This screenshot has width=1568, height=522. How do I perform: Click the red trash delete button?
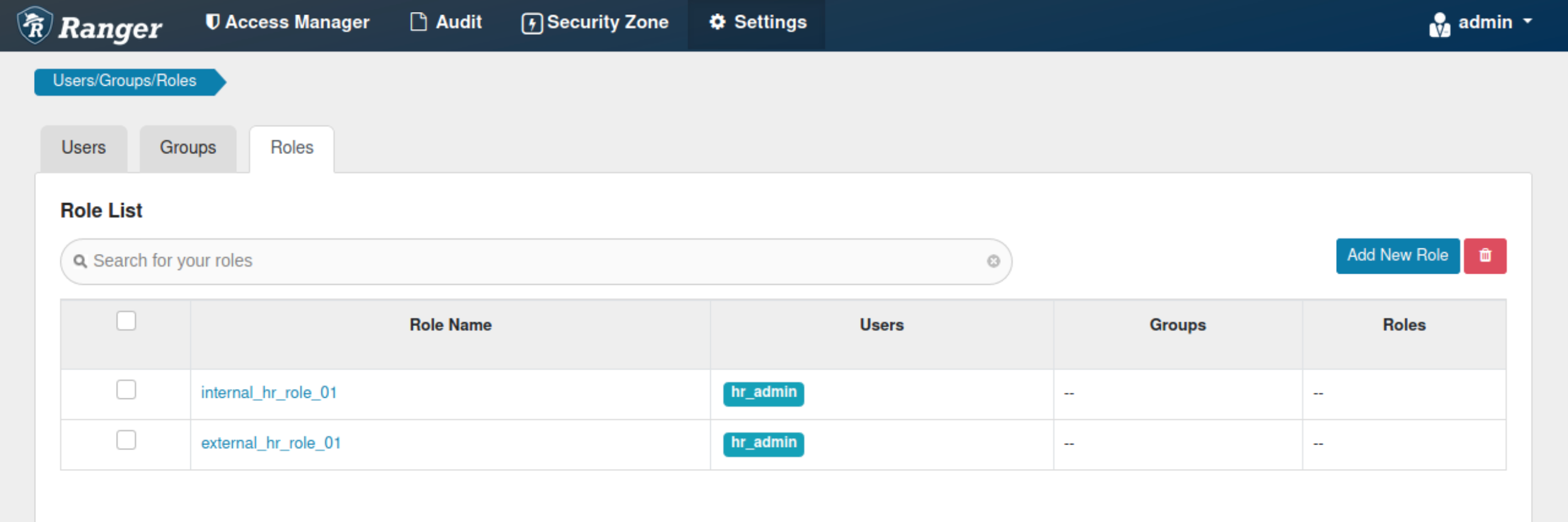[1485, 255]
